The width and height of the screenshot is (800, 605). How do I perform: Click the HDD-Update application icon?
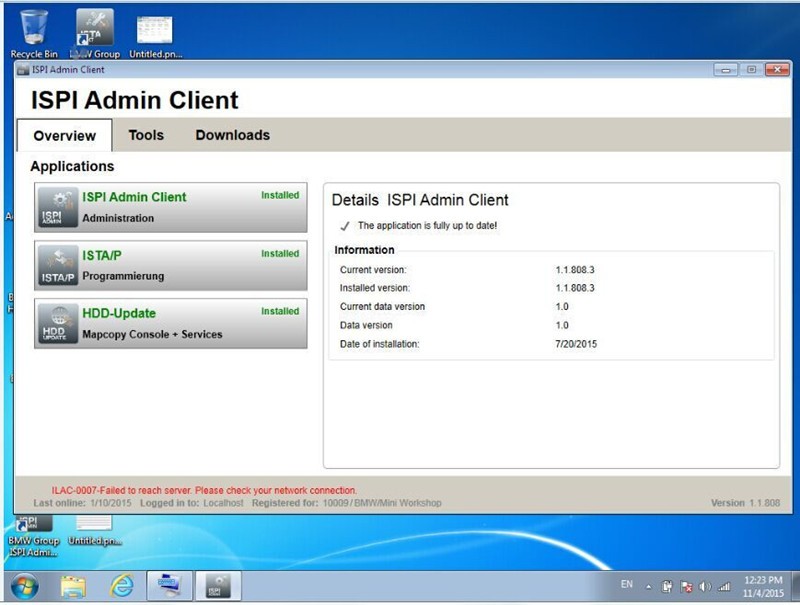click(x=58, y=324)
